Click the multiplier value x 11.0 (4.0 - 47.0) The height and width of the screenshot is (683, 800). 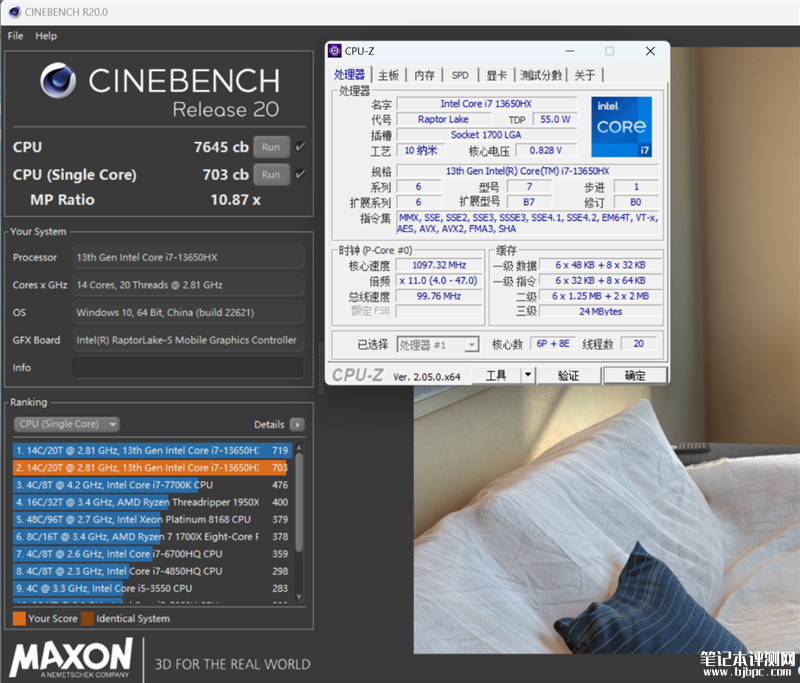point(439,281)
